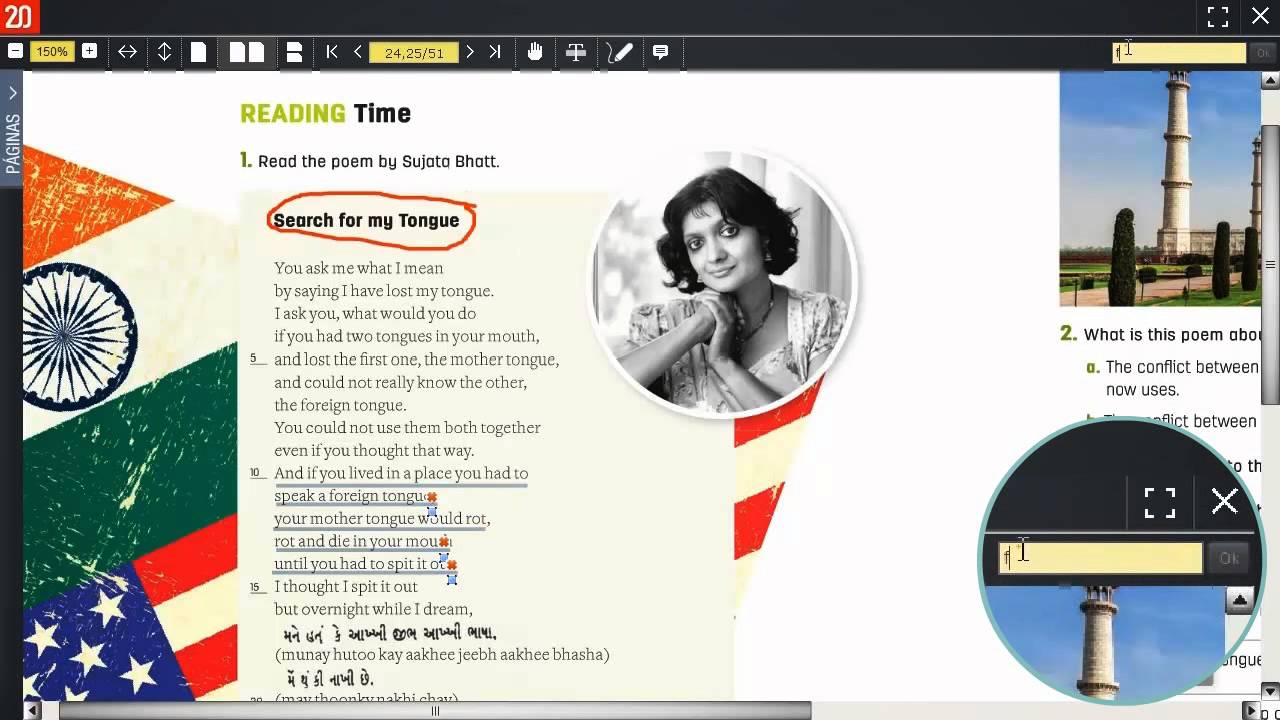Screen dimensions: 1280x720
Task: Click the Ok search button
Action: [x=1262, y=53]
